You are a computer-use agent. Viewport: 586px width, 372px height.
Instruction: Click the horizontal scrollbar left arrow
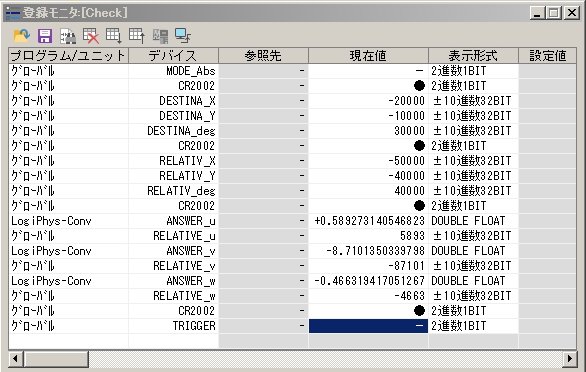[x=15, y=359]
